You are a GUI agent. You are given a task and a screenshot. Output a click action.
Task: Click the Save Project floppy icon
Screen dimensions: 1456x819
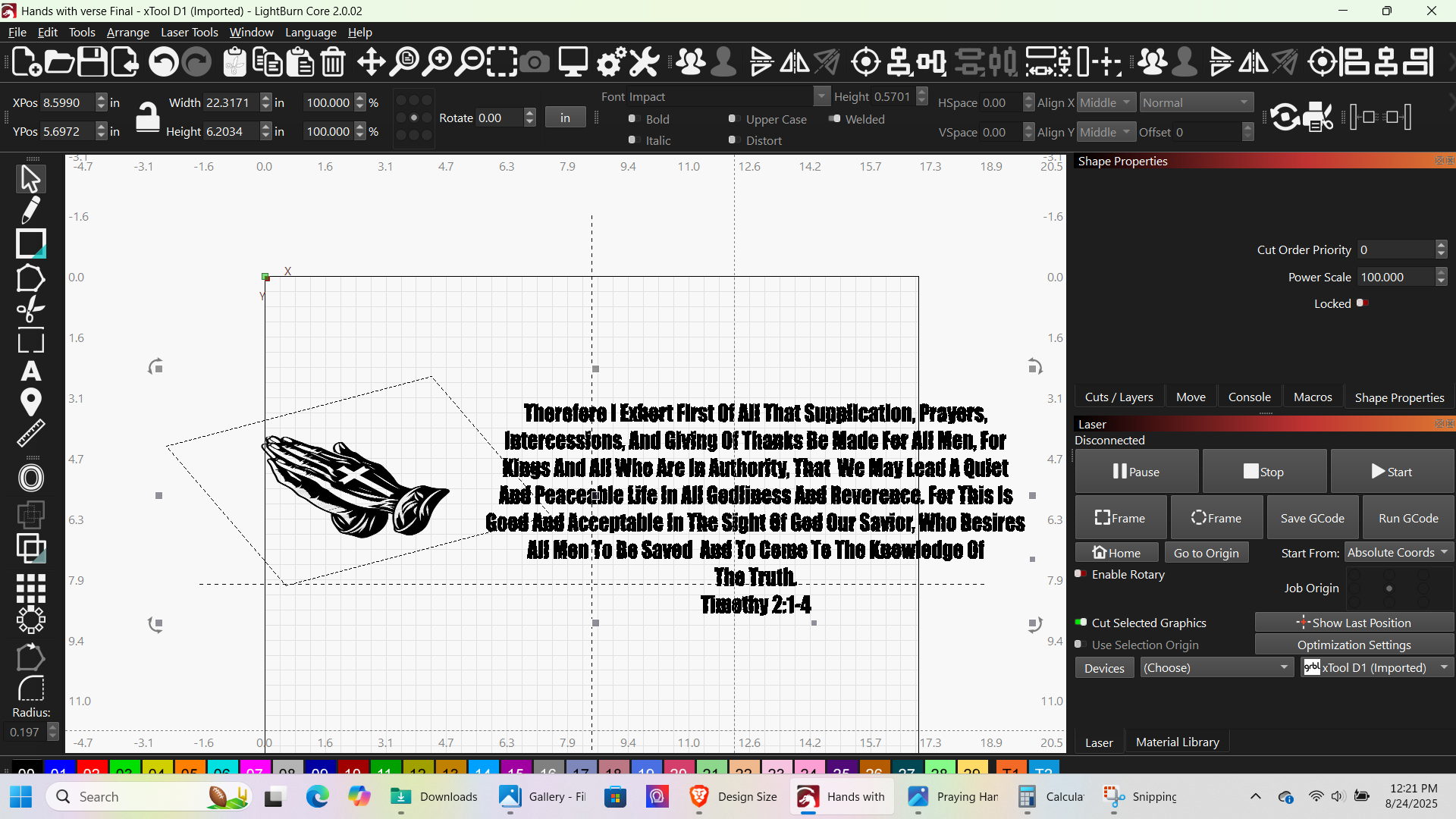tap(93, 62)
